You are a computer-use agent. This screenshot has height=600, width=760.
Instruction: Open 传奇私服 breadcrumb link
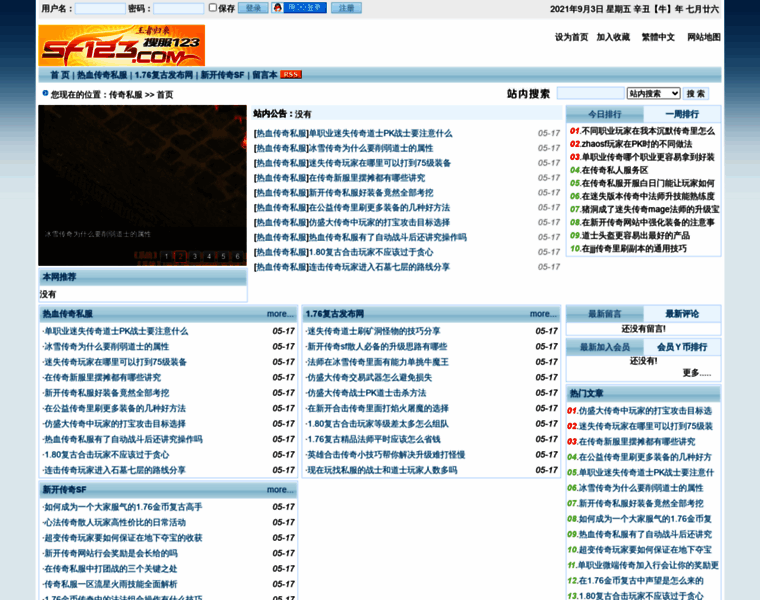[126, 95]
